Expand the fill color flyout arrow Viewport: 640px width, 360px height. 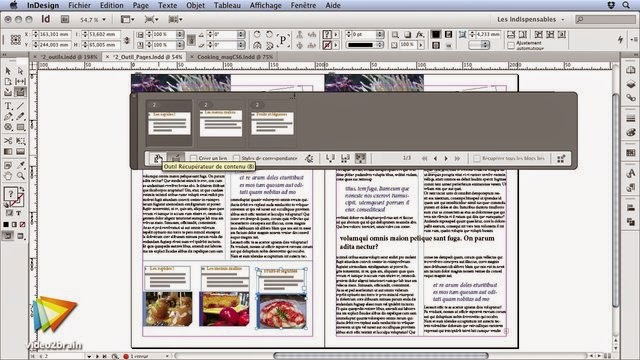(x=336, y=35)
